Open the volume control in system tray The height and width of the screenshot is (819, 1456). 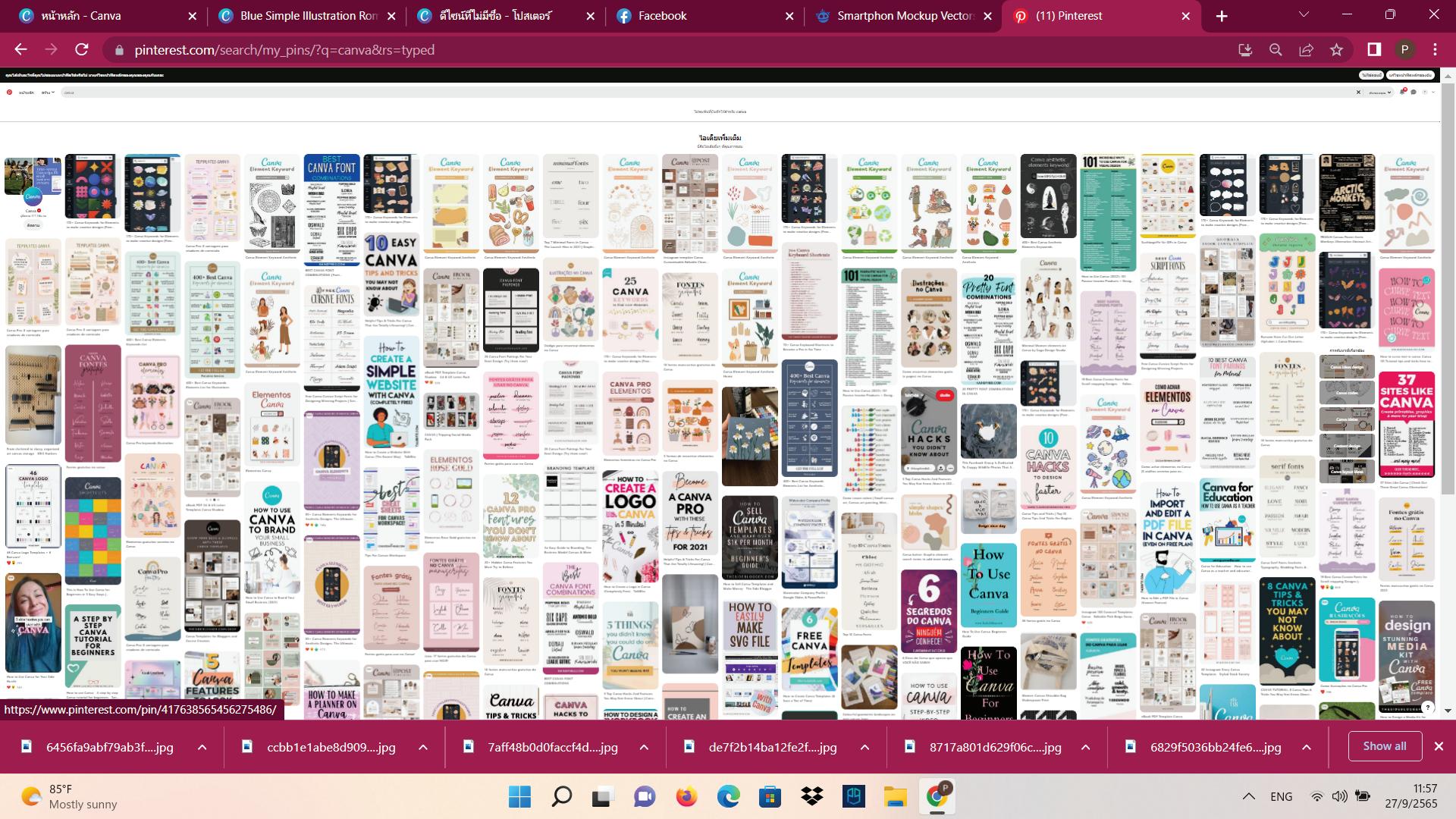1339,796
